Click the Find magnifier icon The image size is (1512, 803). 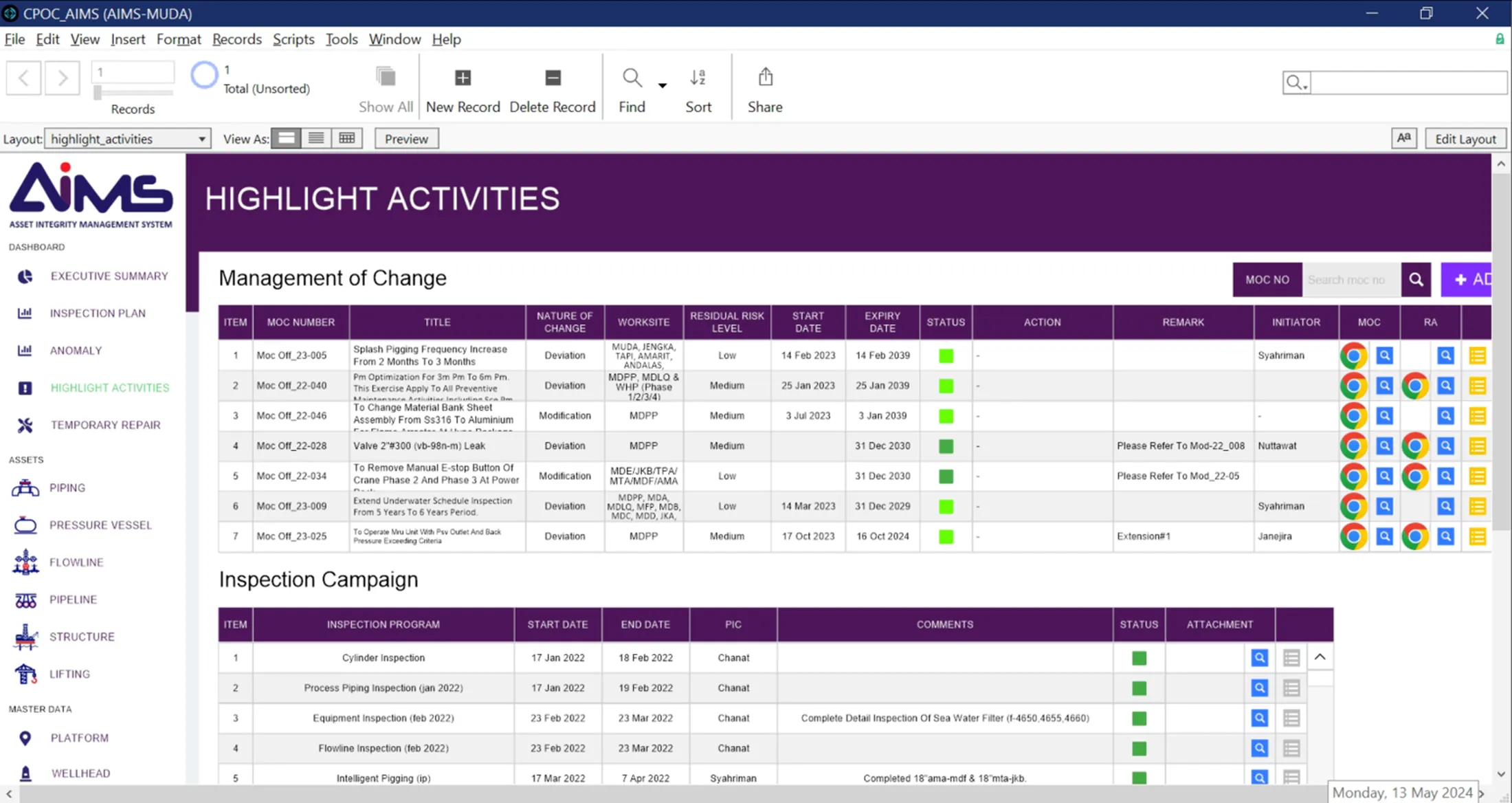[632, 78]
